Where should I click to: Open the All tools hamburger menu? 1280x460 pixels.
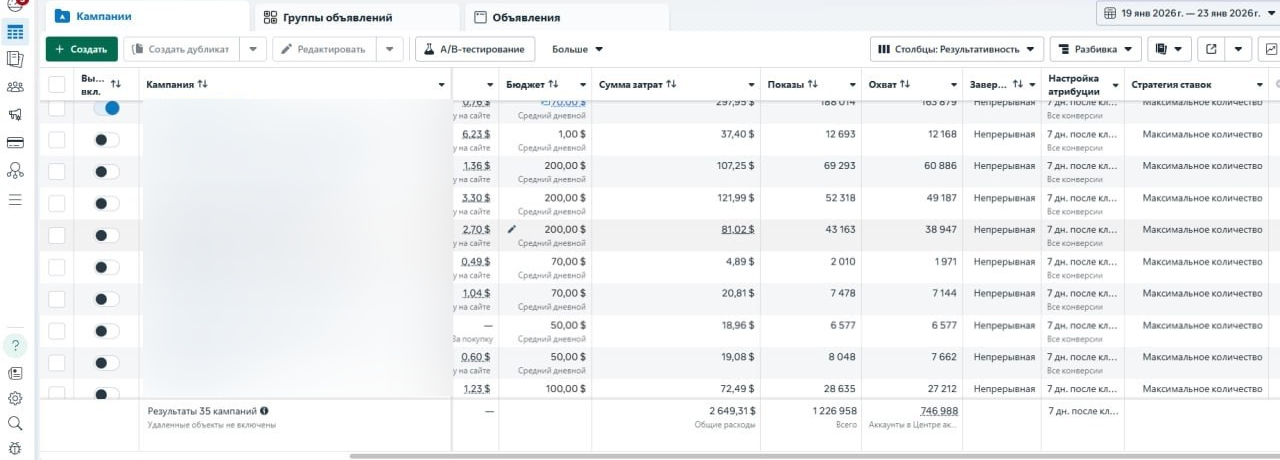tap(15, 199)
